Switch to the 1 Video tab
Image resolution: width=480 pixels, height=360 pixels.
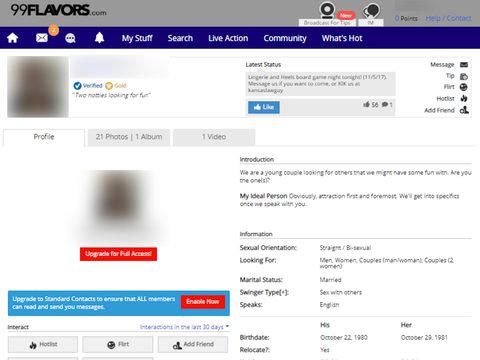pyautogui.click(x=214, y=137)
